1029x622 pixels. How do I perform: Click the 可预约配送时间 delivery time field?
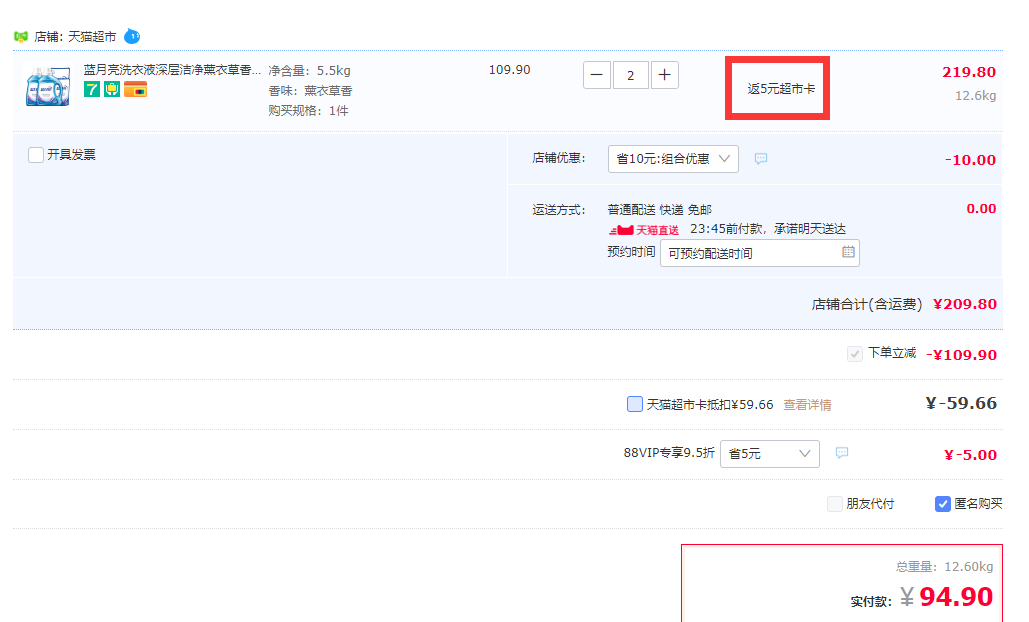(759, 253)
